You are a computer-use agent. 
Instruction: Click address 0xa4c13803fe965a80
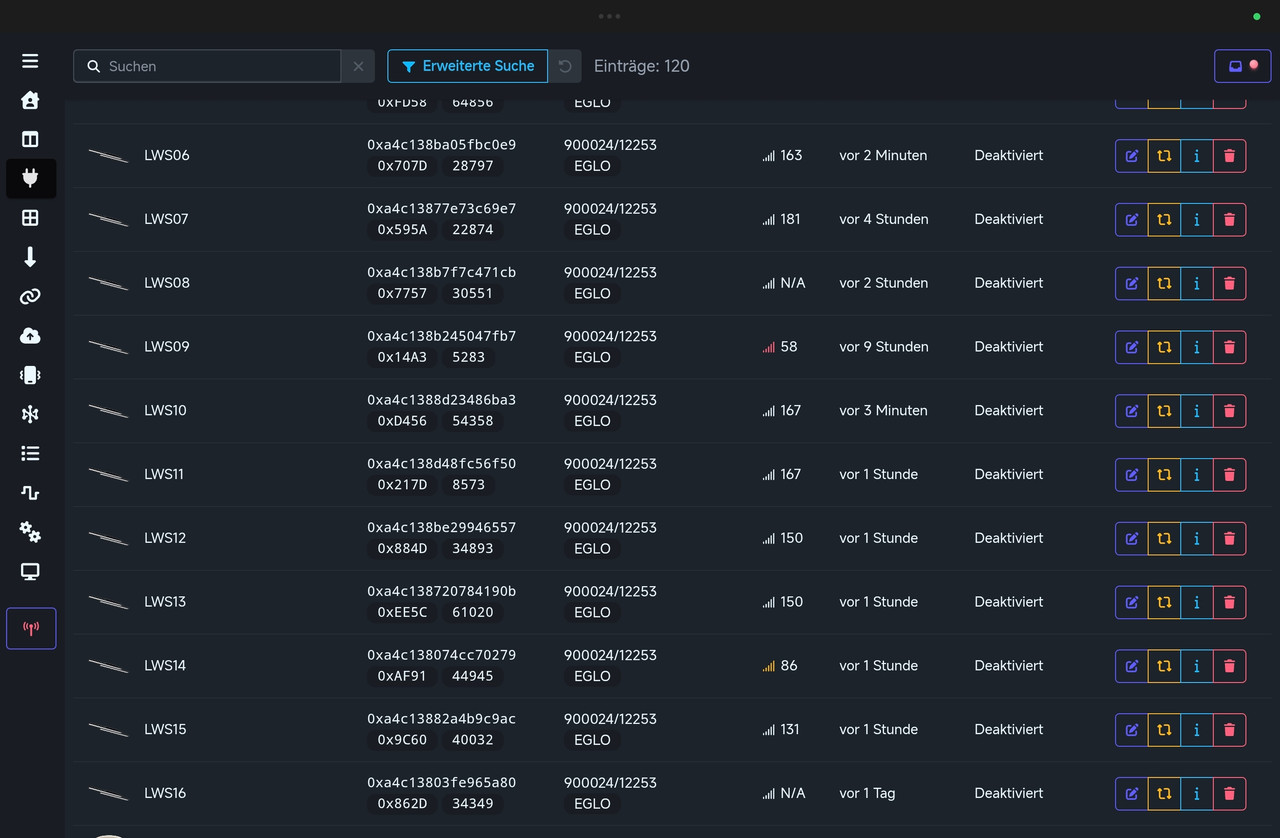click(x=442, y=783)
